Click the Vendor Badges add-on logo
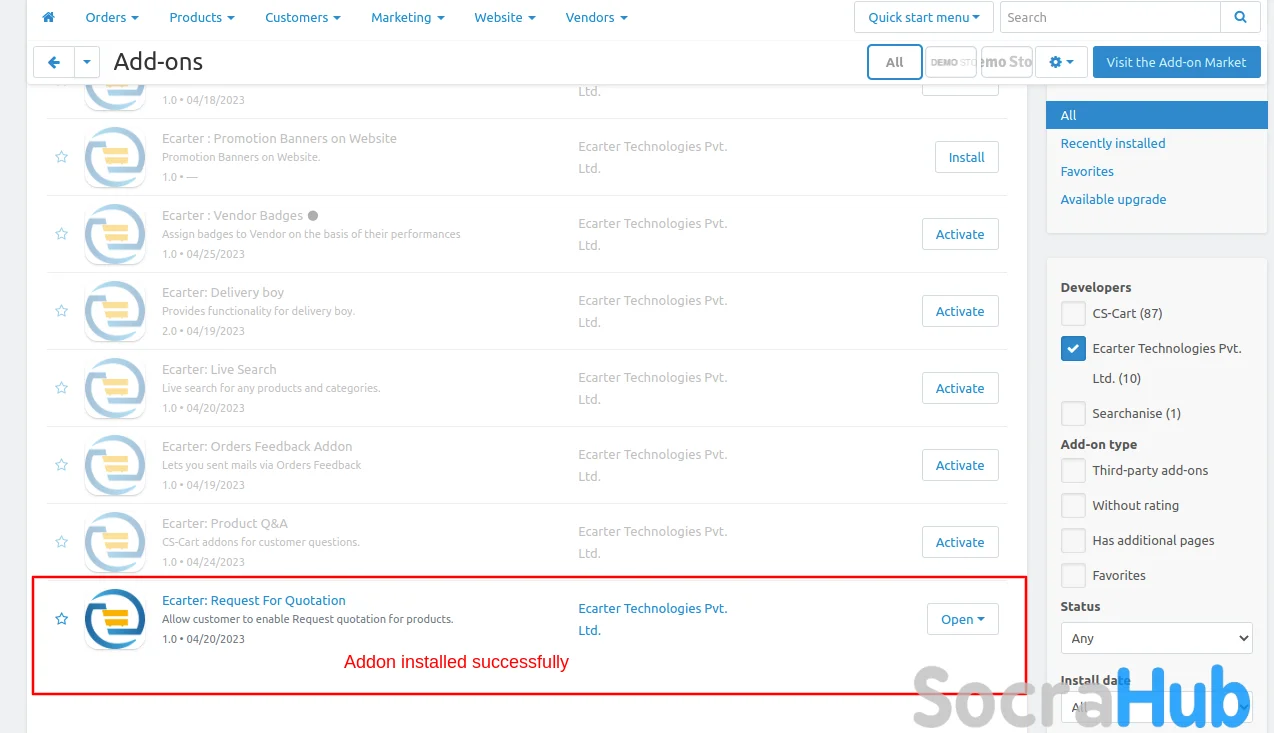Viewport: 1274px width, 733px height. coord(115,234)
